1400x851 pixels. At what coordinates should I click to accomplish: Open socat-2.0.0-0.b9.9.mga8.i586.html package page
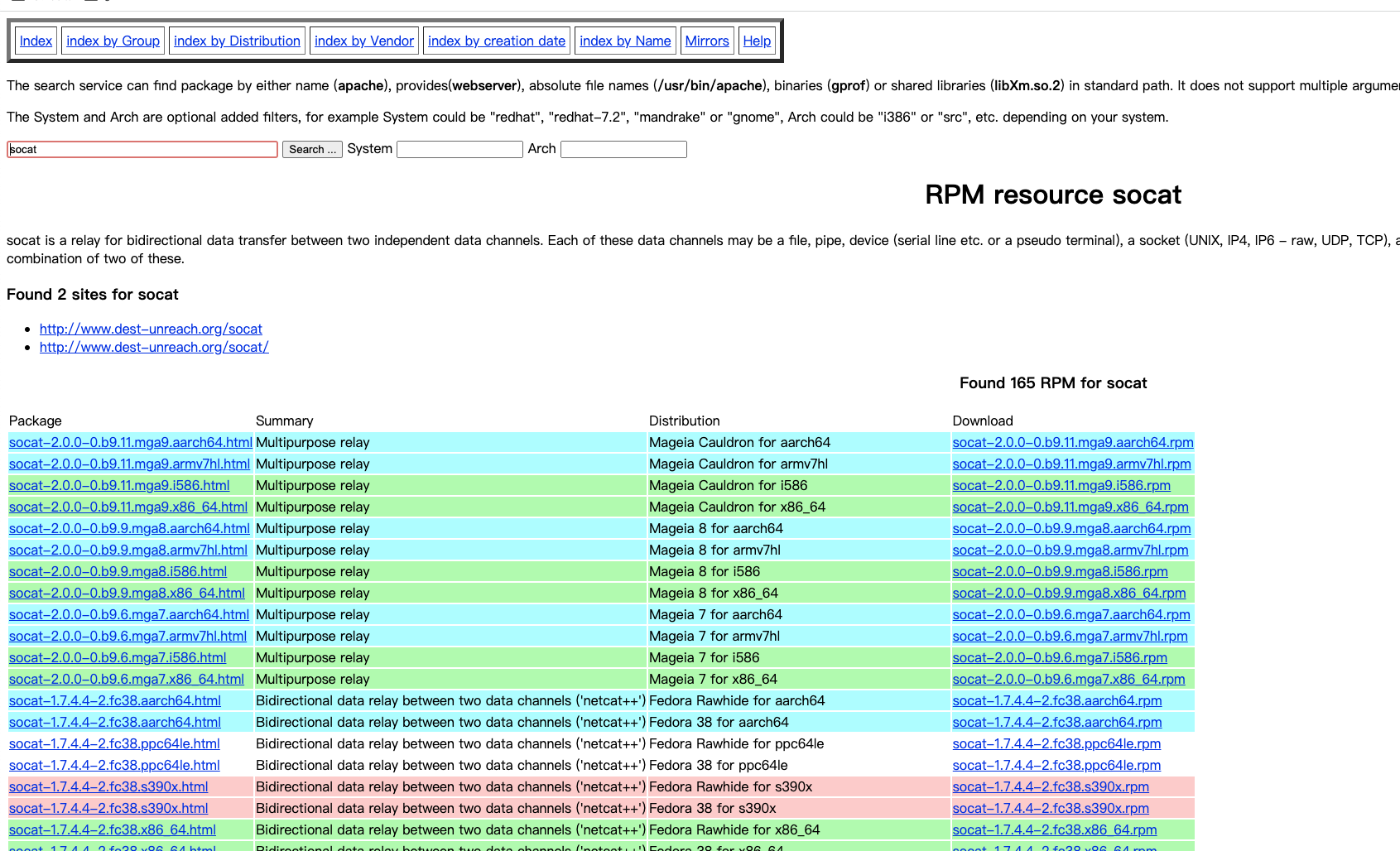[118, 571]
